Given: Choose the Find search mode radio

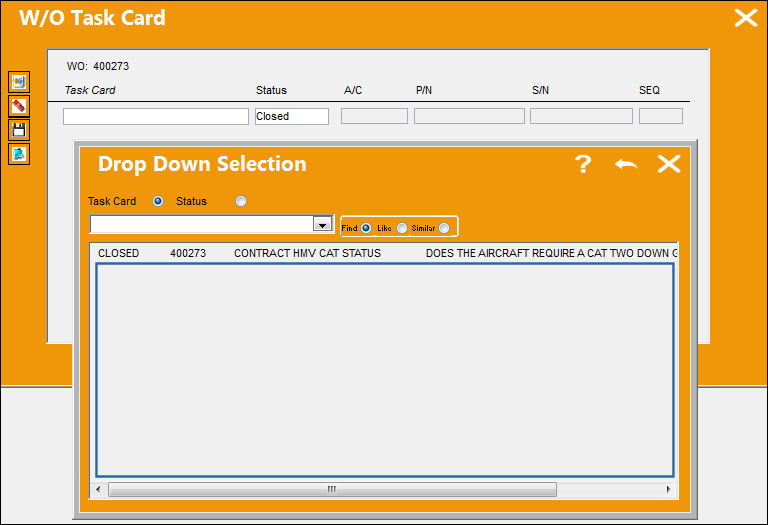Looking at the screenshot, I should point(366,228).
